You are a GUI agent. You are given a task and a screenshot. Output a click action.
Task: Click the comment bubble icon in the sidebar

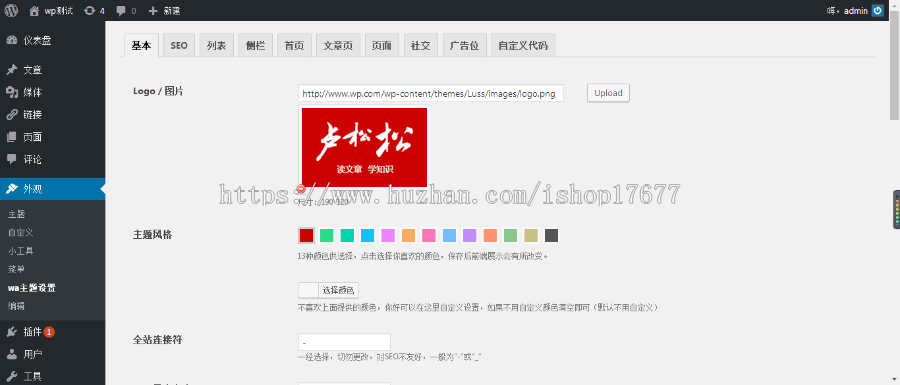point(11,159)
